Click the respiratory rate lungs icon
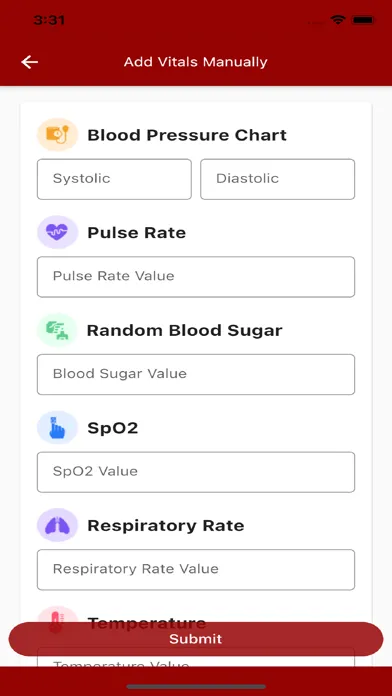 click(x=57, y=525)
